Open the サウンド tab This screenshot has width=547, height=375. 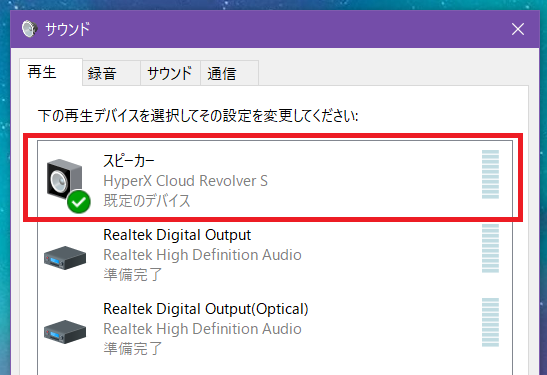click(170, 73)
